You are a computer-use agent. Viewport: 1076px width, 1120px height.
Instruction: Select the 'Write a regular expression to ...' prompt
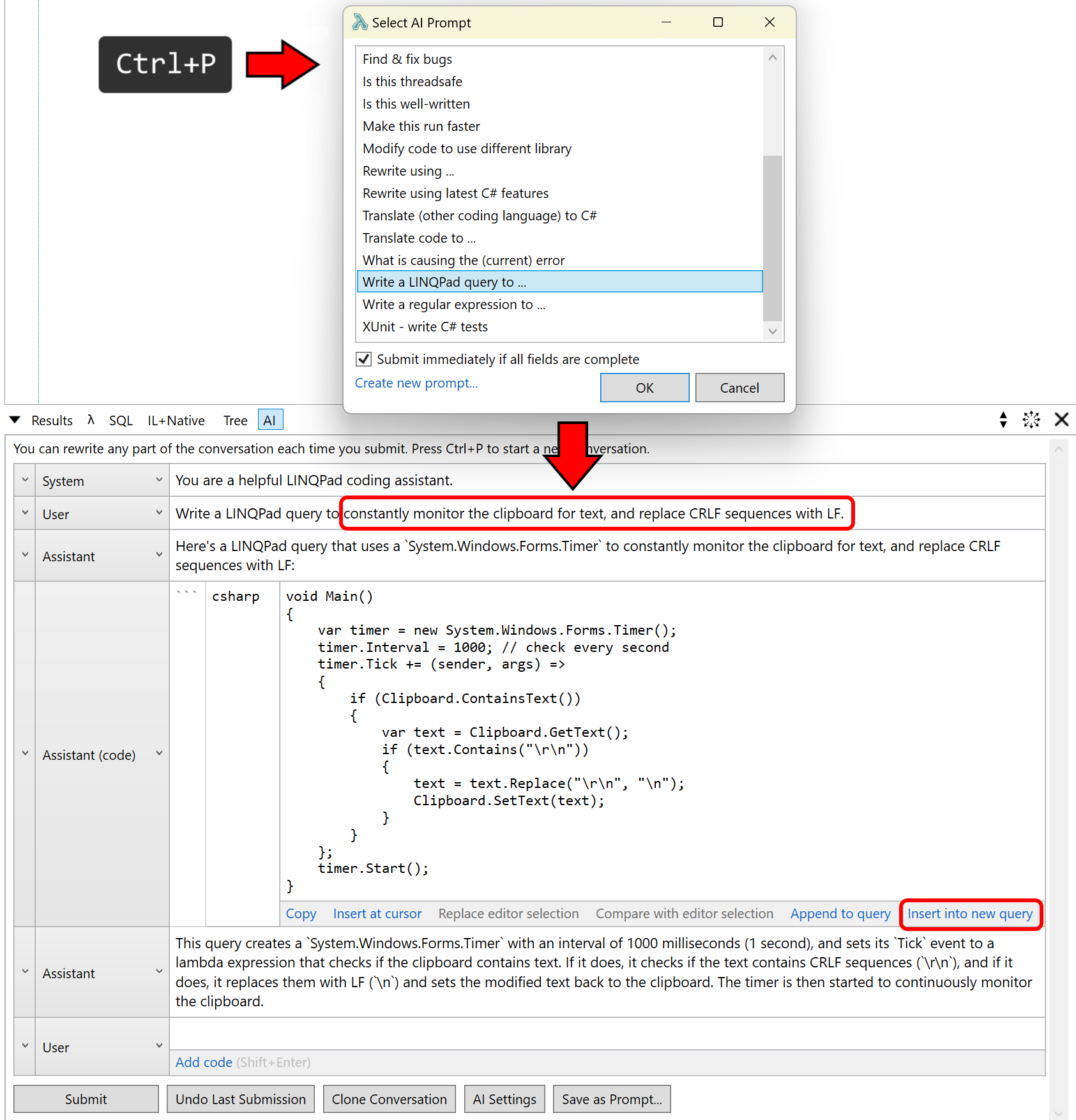click(453, 305)
